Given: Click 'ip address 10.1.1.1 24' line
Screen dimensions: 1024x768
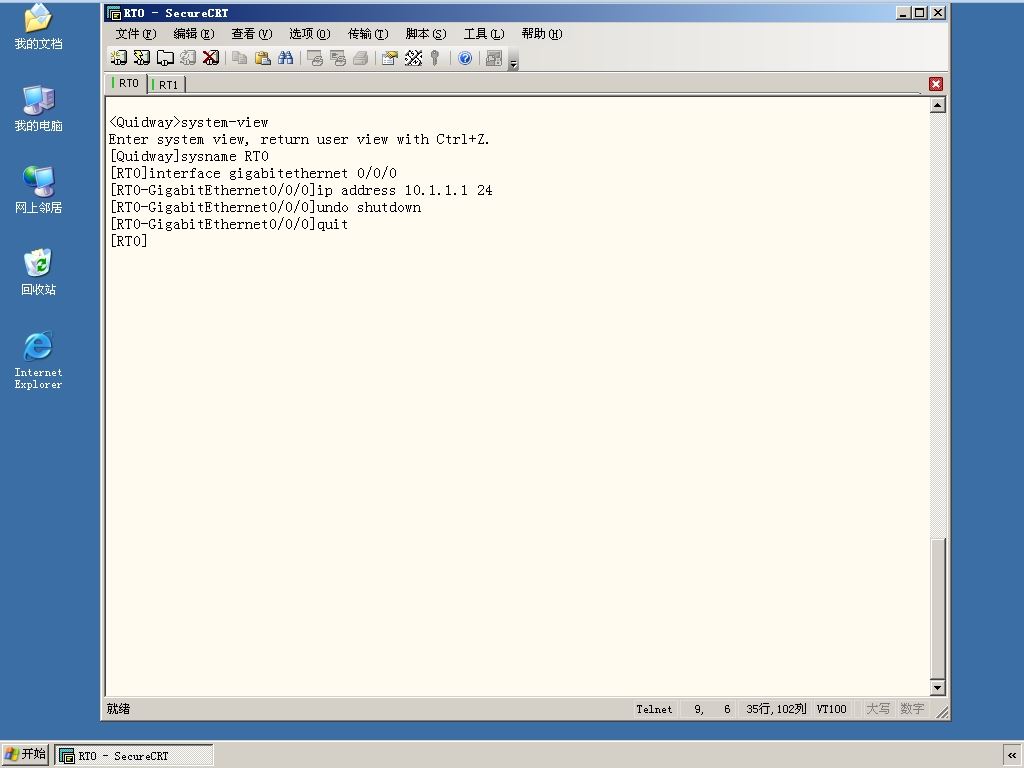Looking at the screenshot, I should 301,190.
